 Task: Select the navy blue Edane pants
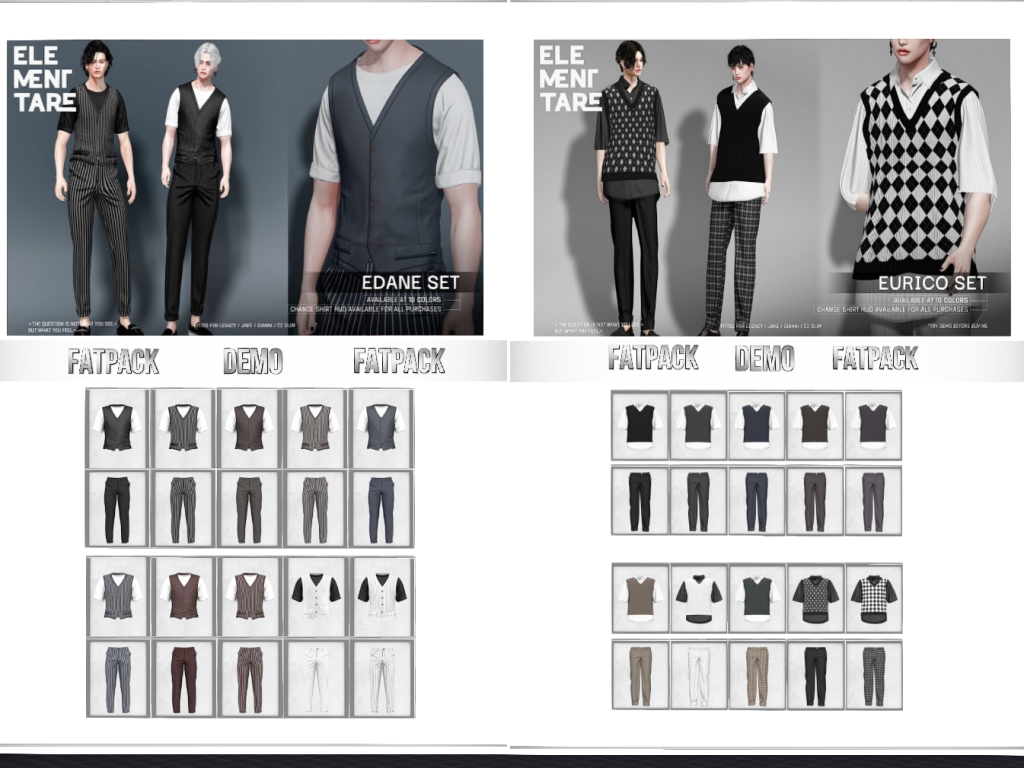pos(381,509)
